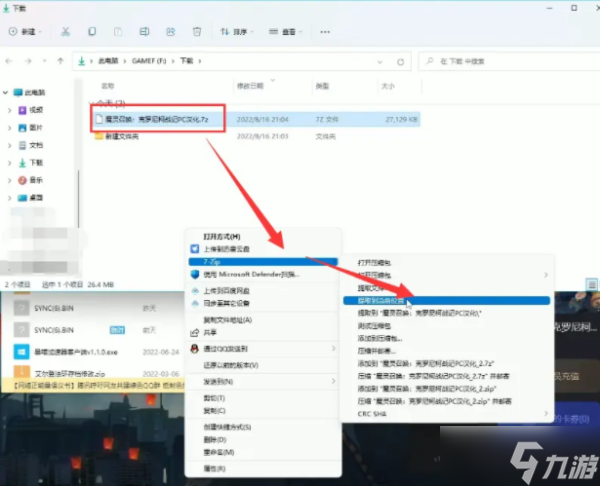Screen dimensions: 600x486
Task: Click the details view icon in status bar
Action: [592, 284]
